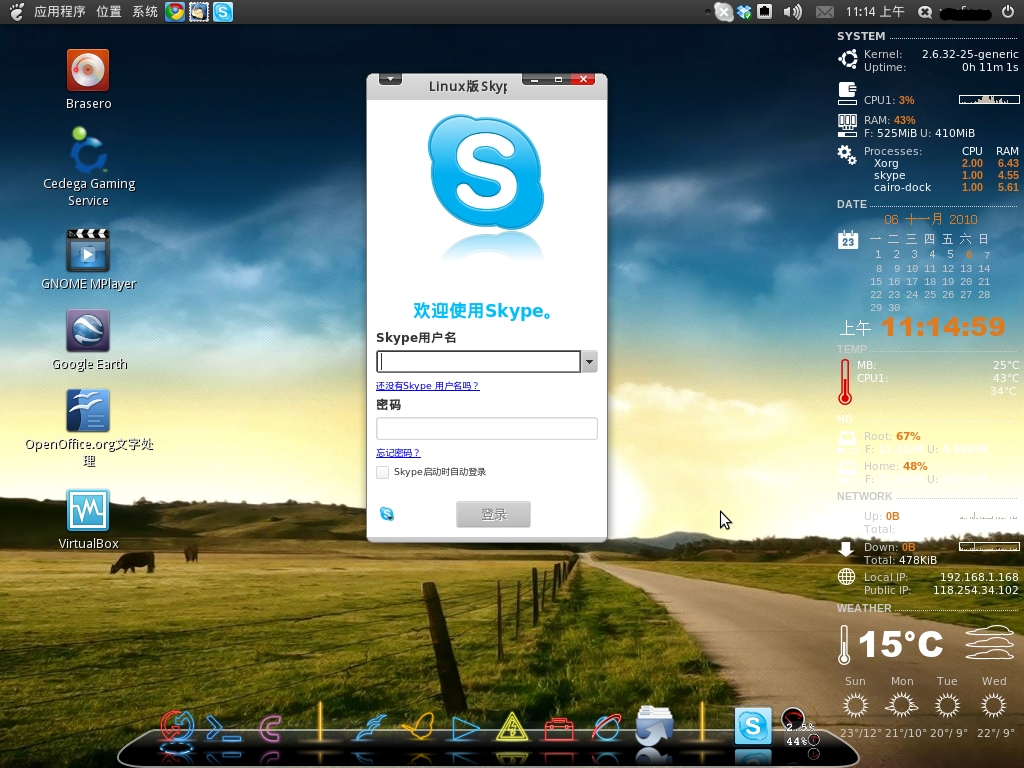Click the 11:14 上午 panel clock
This screenshot has width=1024, height=768.
click(x=875, y=12)
